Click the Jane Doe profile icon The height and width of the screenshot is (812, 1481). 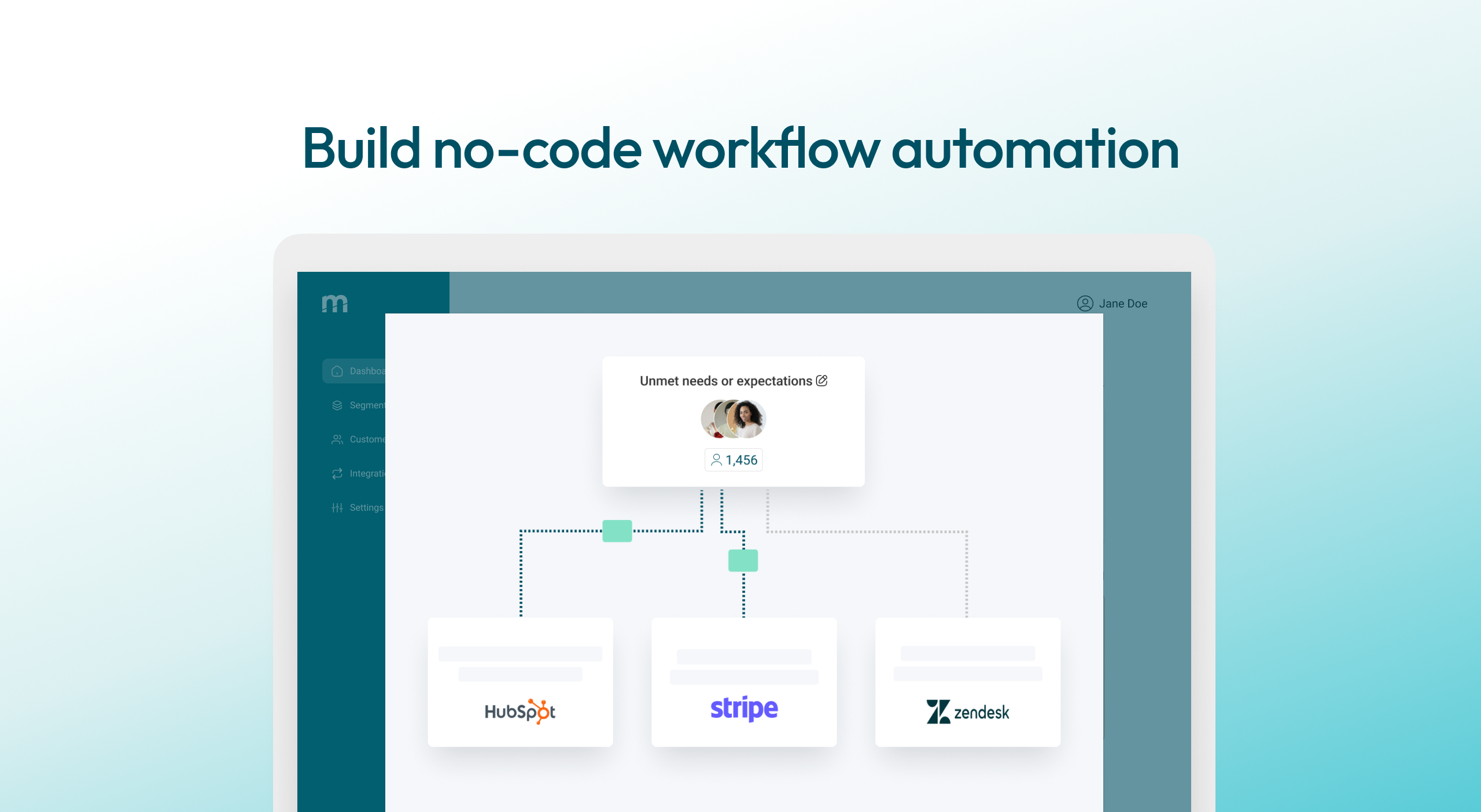pos(1085,304)
